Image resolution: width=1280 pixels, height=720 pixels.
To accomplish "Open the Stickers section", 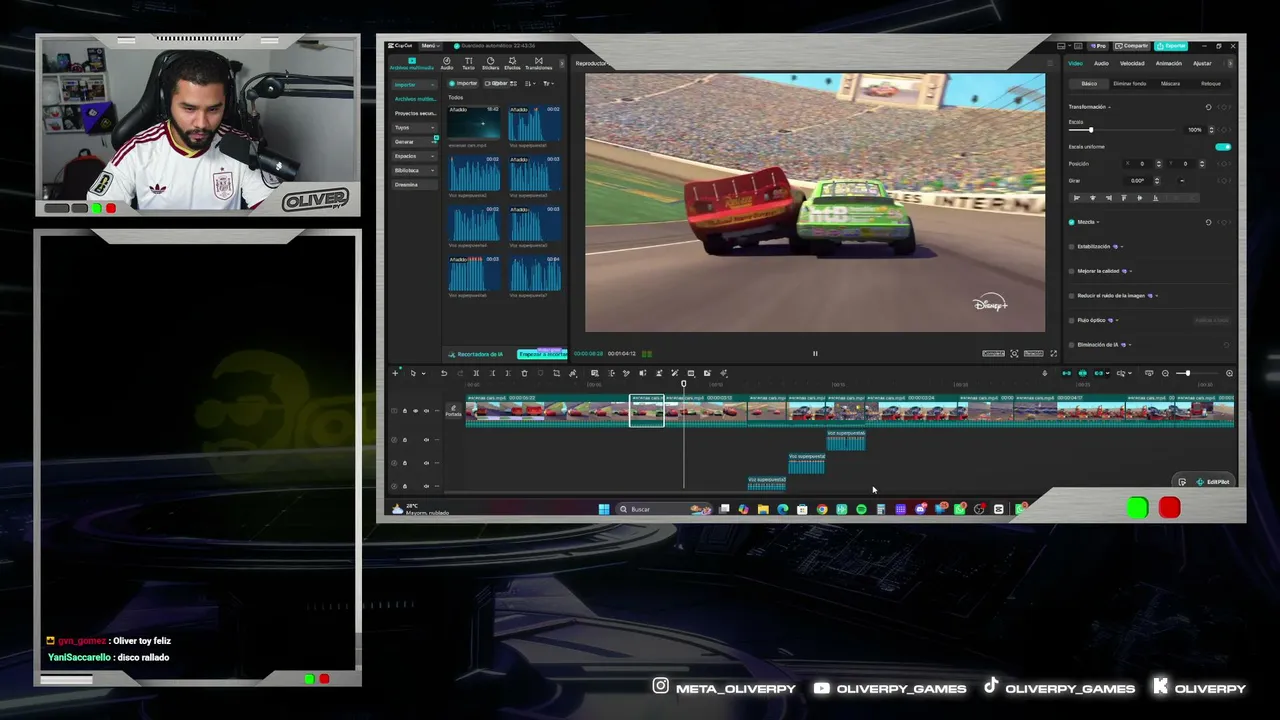I will click(490, 63).
